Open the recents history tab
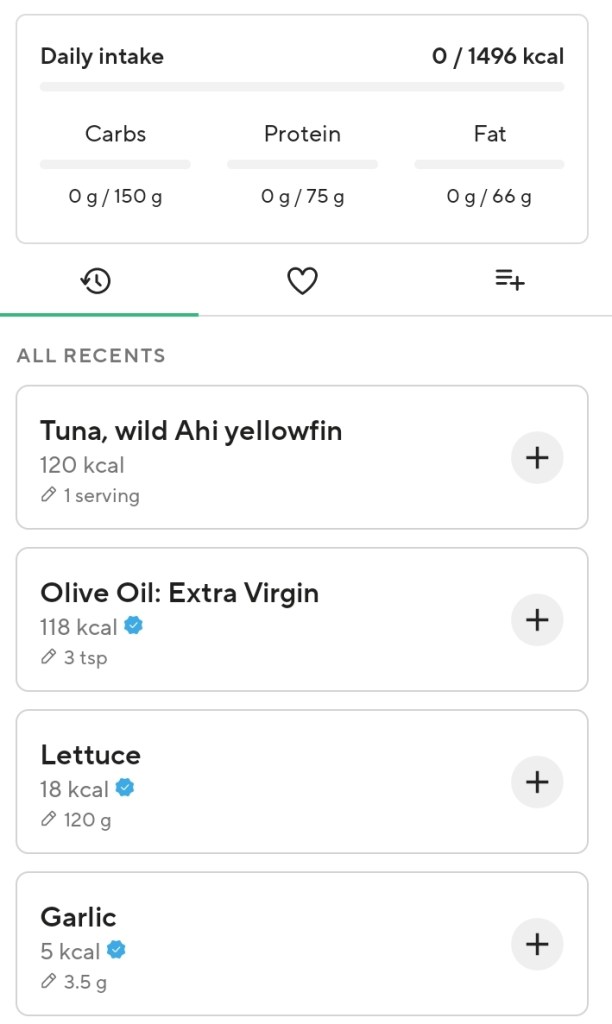This screenshot has height=1024, width=612. click(96, 281)
